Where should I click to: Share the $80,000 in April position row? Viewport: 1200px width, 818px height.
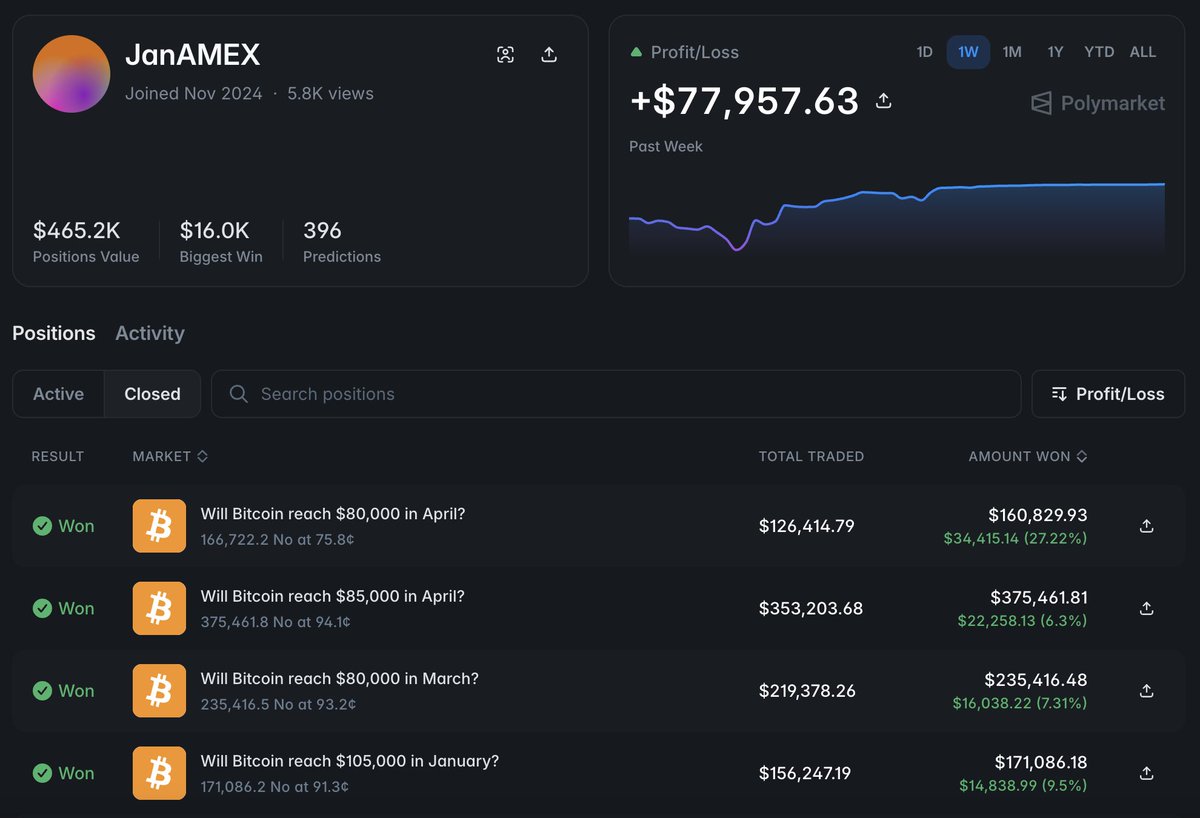click(x=1147, y=526)
